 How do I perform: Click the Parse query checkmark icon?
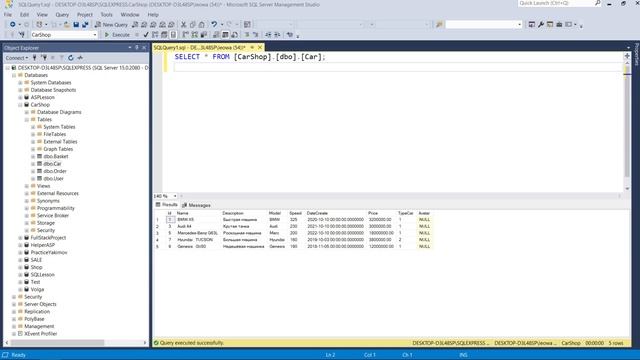click(146, 35)
